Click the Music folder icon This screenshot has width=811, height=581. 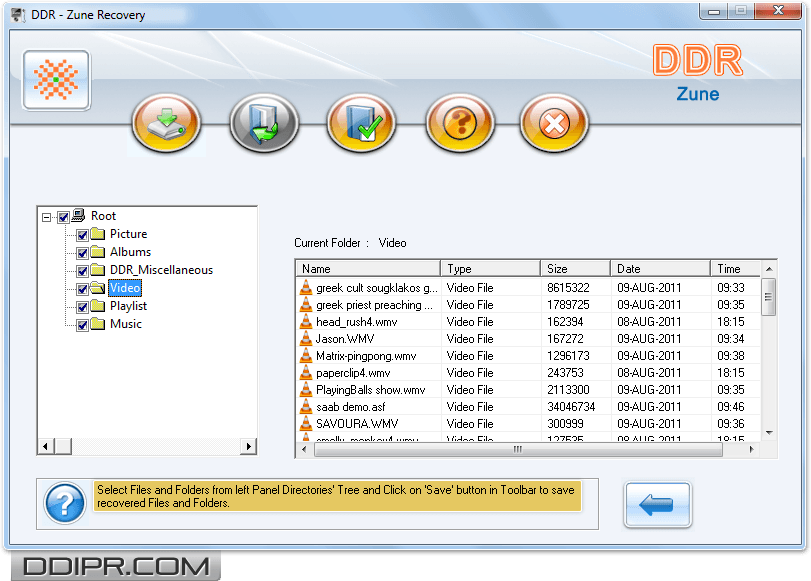(x=98, y=324)
